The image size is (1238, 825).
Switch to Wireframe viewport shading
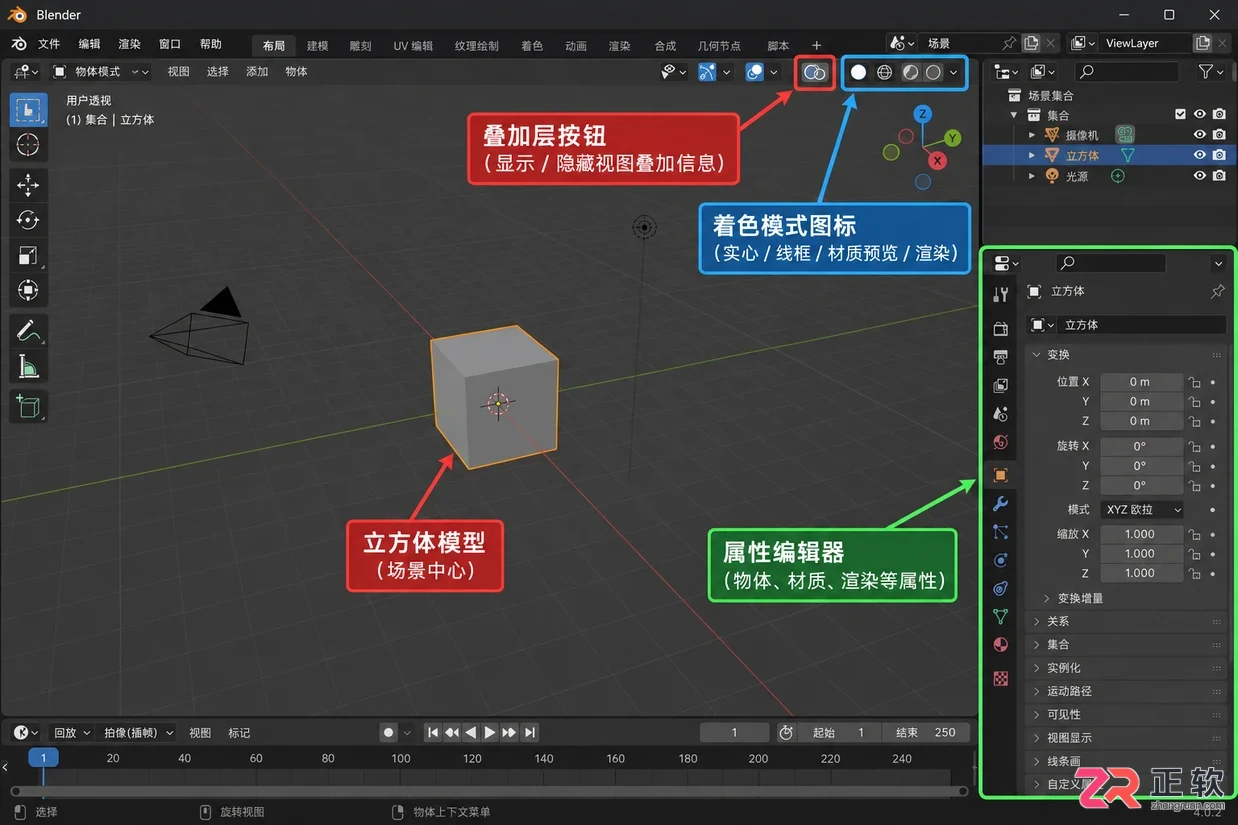pyautogui.click(x=884, y=72)
